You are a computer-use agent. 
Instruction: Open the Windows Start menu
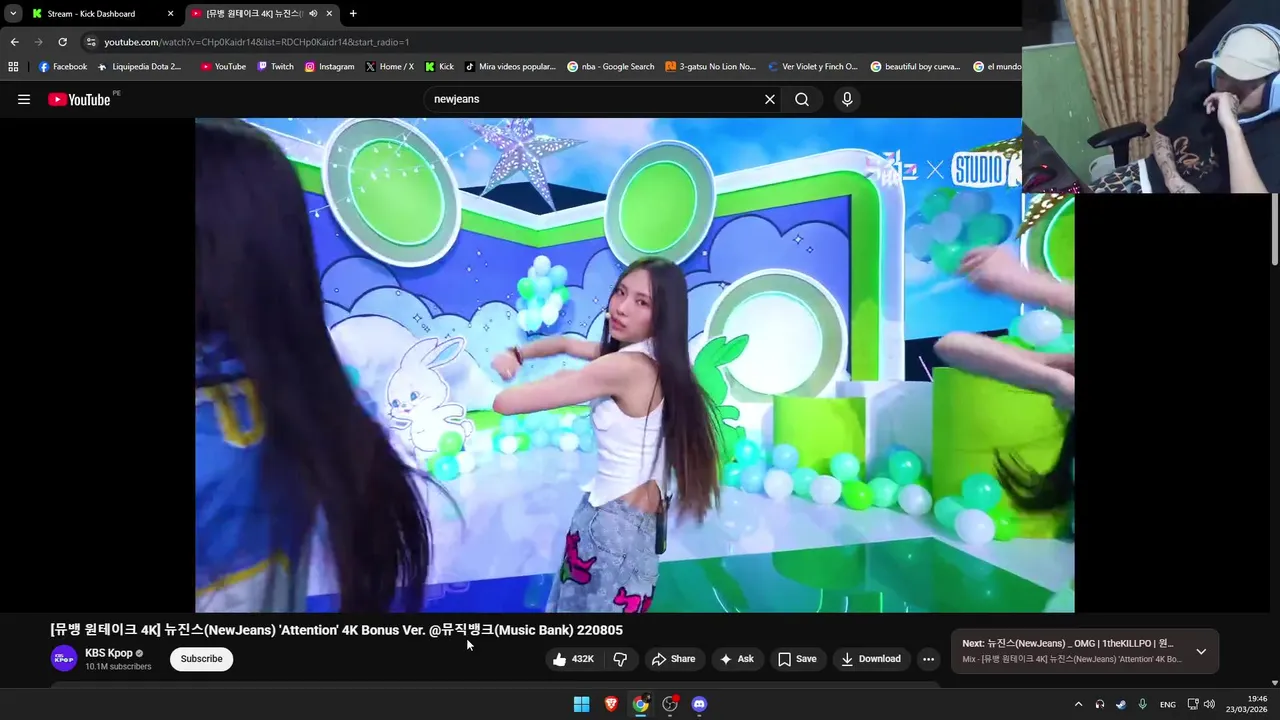[x=581, y=704]
